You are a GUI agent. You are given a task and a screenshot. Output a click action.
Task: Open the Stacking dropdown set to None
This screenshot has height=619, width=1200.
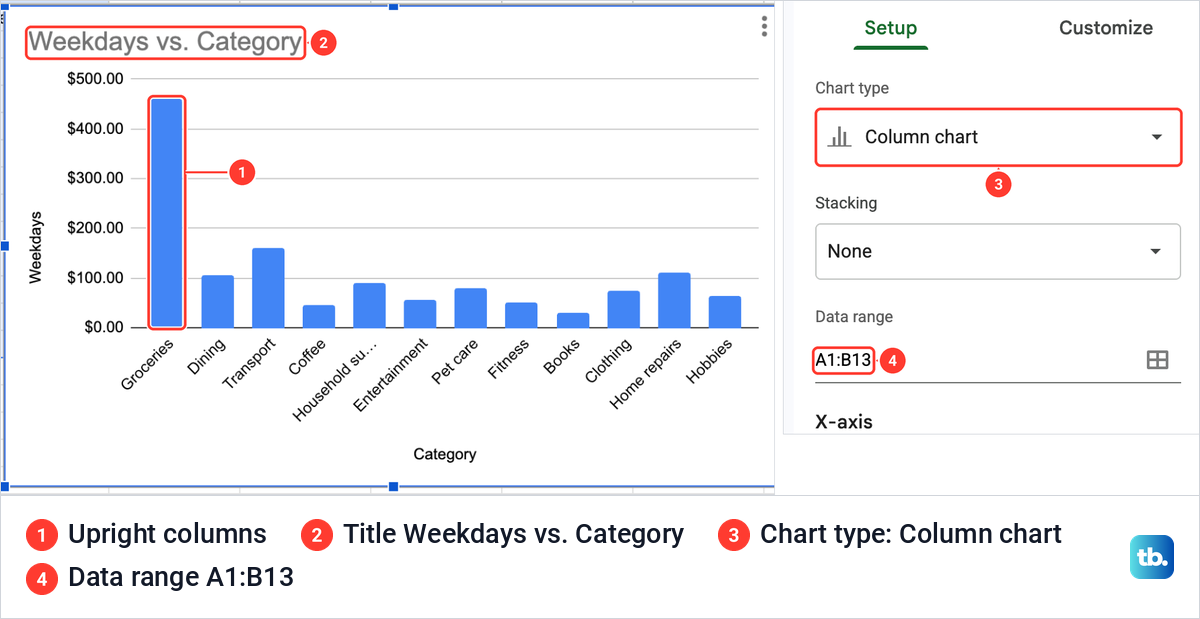coord(998,251)
